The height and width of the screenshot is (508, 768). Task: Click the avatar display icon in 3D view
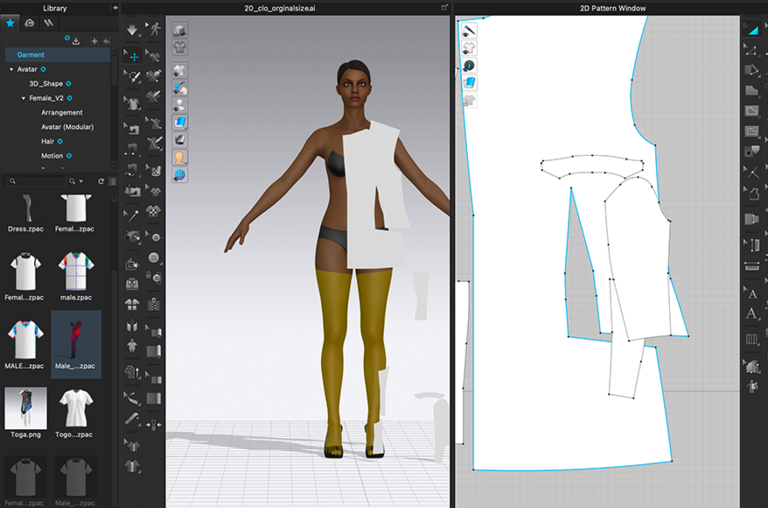tap(180, 157)
